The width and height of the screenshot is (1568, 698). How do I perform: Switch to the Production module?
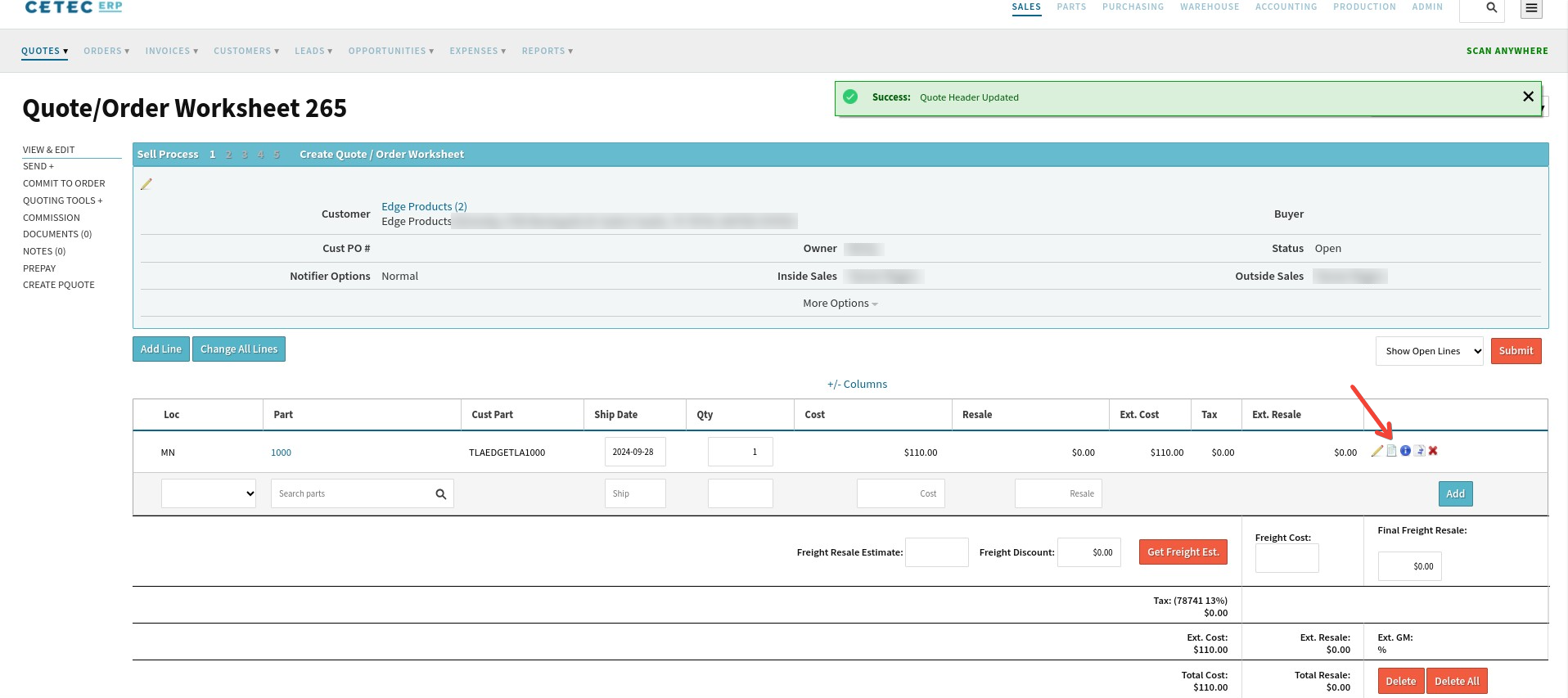(1364, 7)
